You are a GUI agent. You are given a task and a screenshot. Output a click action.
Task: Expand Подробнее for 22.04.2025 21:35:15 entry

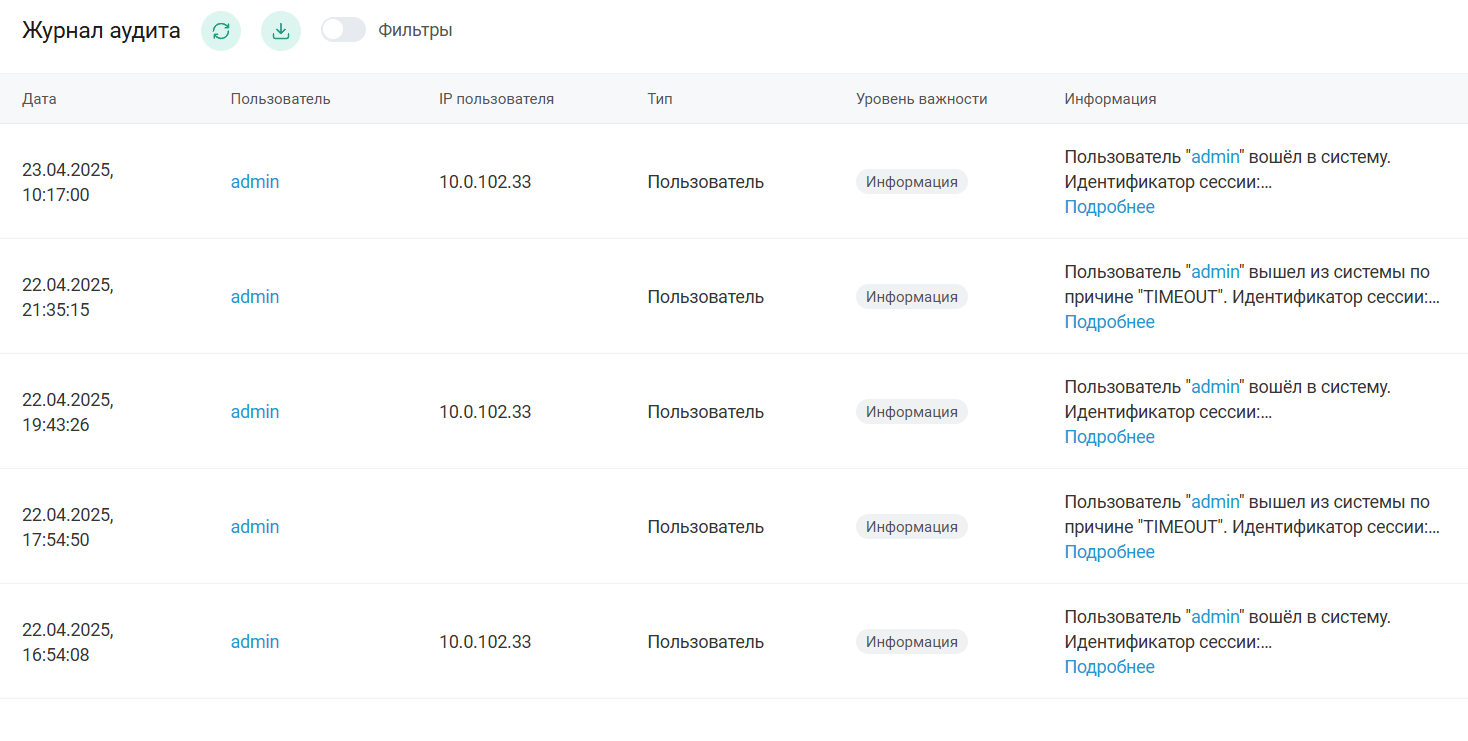coord(1109,322)
